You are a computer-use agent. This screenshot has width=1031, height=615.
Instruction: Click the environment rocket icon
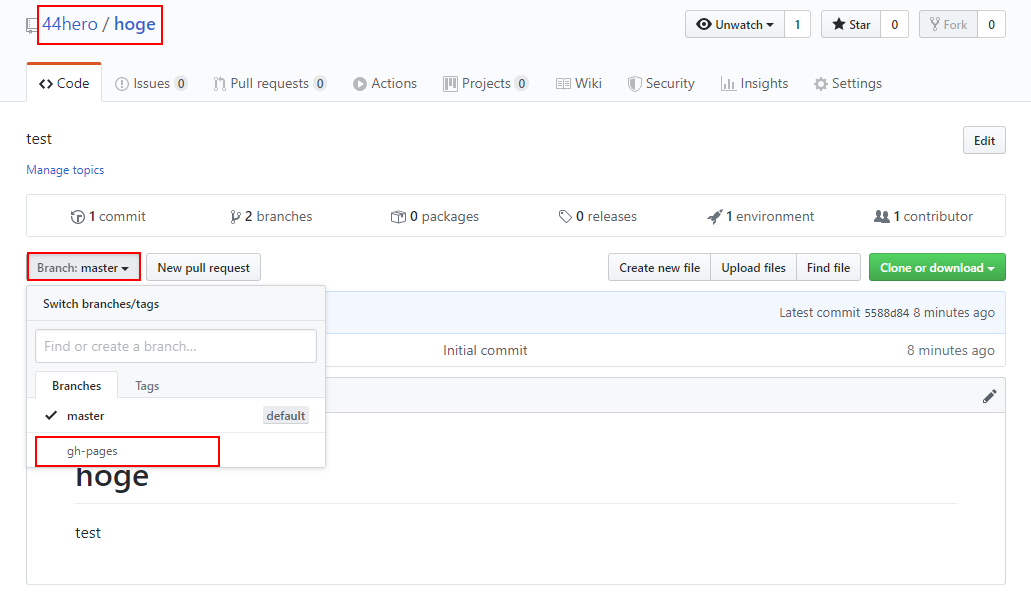(x=715, y=217)
